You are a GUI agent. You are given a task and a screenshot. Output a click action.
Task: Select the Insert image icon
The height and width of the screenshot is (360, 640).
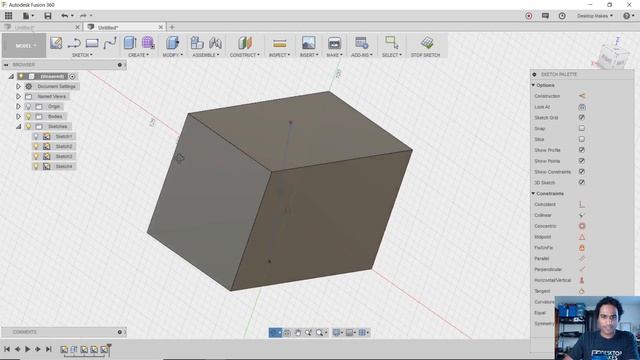(x=309, y=43)
